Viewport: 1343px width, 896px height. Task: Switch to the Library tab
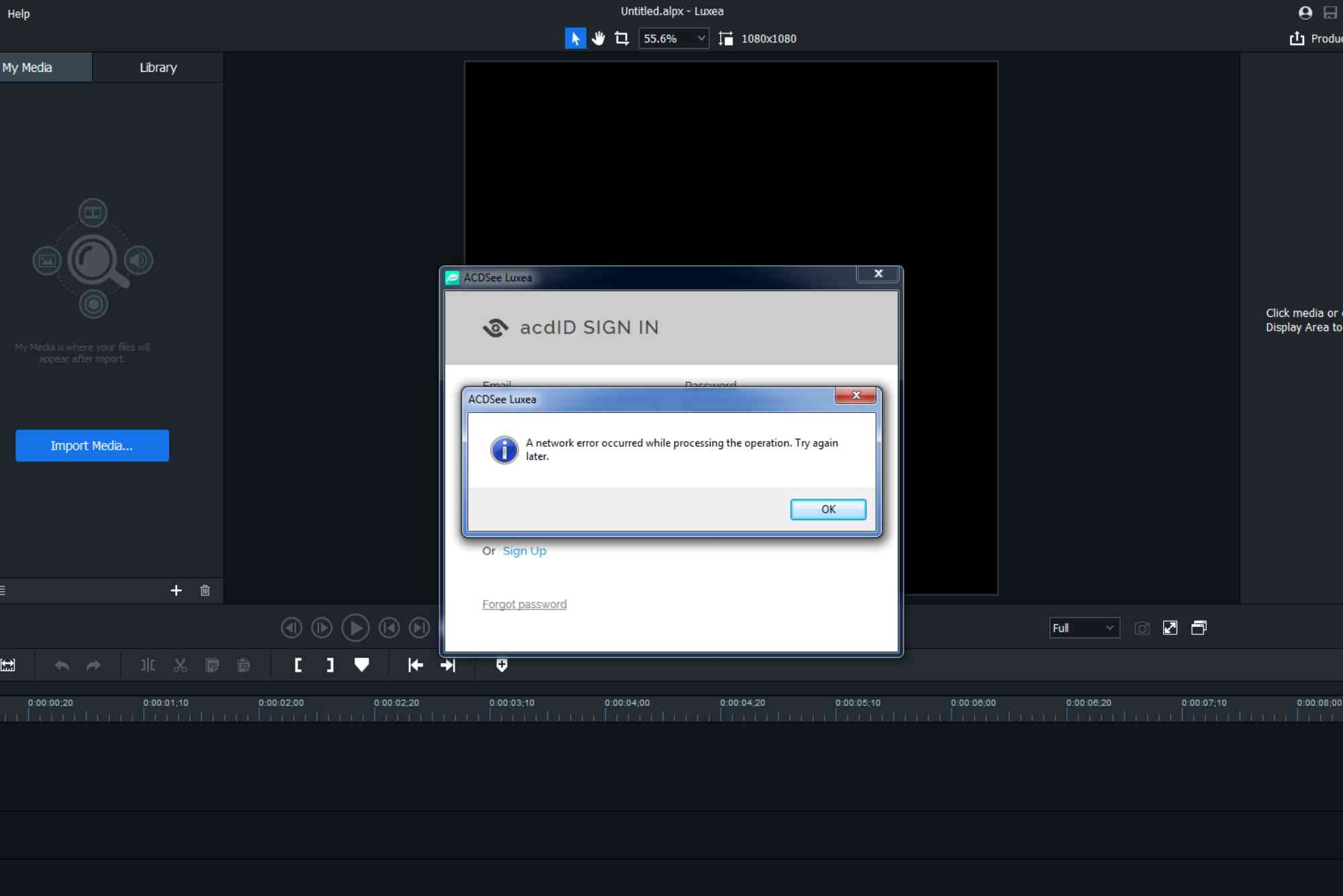[x=157, y=67]
